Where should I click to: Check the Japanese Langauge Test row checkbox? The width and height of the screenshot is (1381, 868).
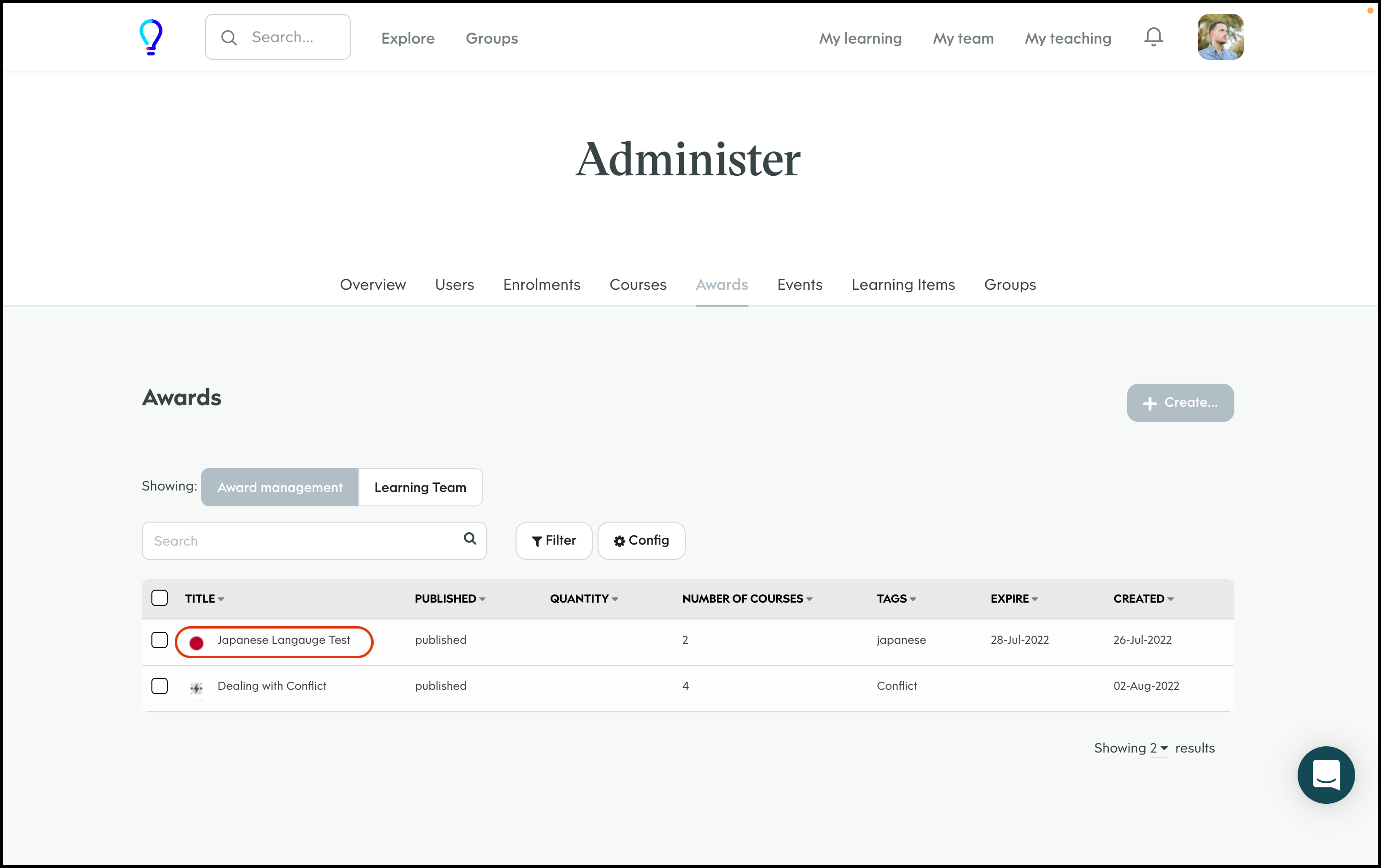[160, 640]
